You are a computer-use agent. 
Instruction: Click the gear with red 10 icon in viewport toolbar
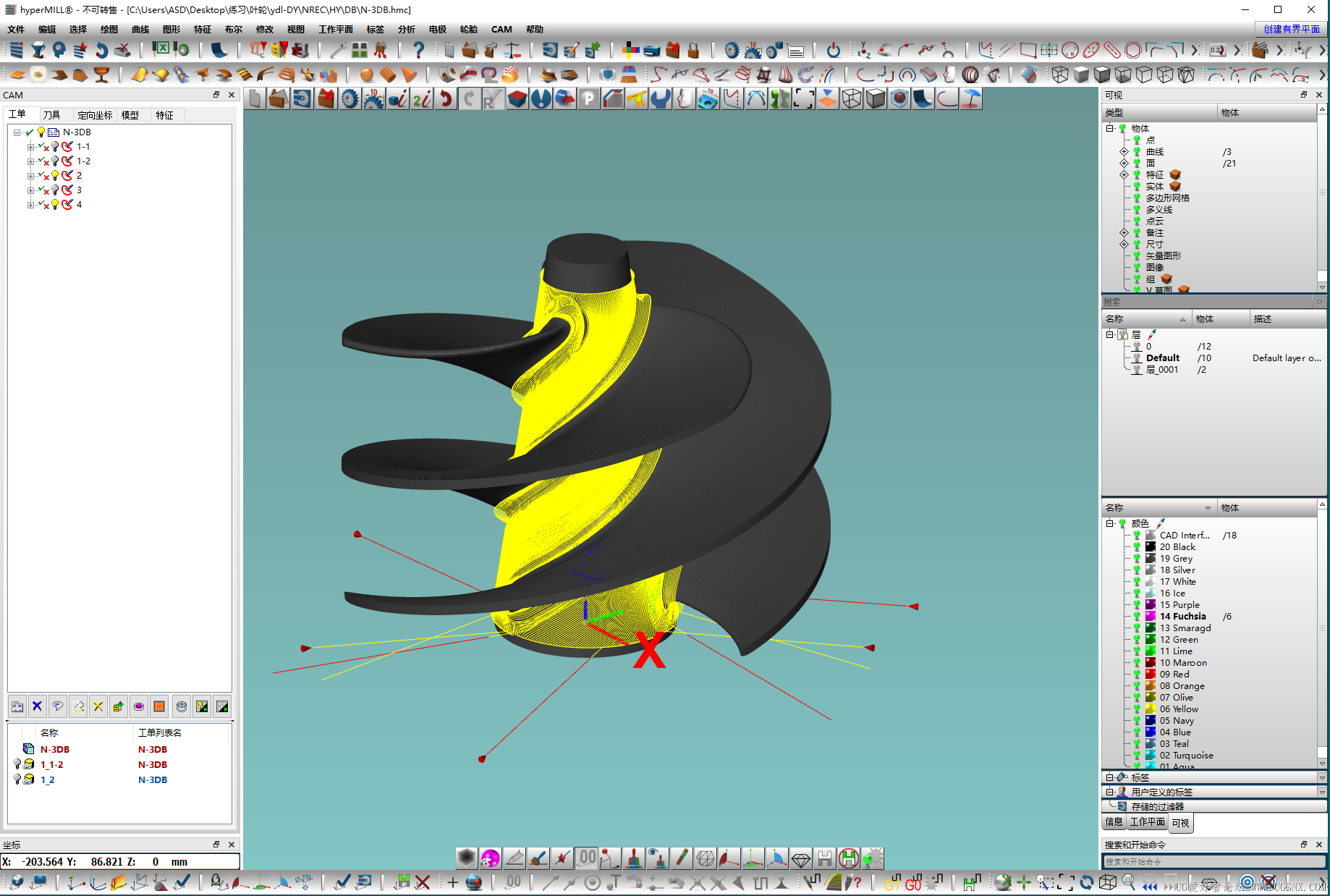coord(373,98)
